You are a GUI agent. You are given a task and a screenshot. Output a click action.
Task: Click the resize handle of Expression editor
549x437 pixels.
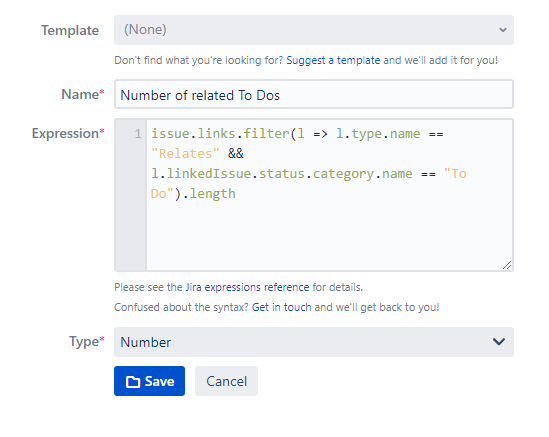click(507, 265)
